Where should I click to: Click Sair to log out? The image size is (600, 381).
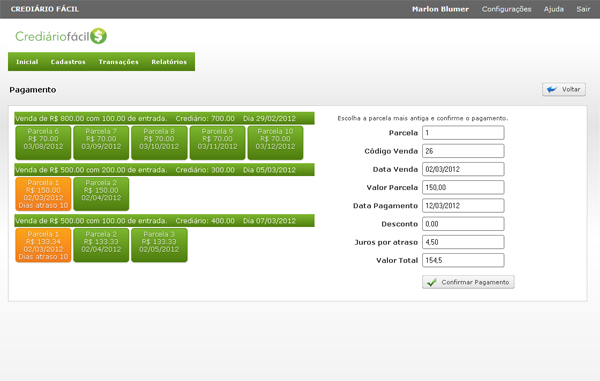click(583, 9)
